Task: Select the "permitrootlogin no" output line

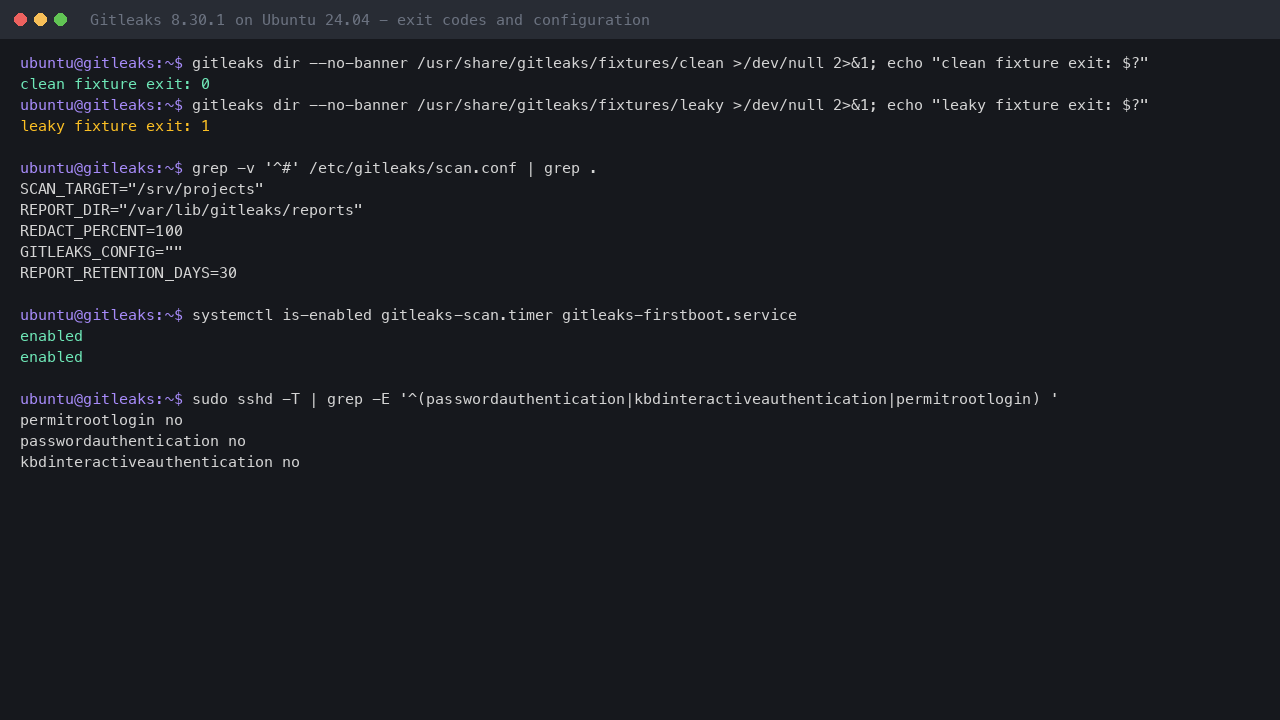Action: coord(101,420)
